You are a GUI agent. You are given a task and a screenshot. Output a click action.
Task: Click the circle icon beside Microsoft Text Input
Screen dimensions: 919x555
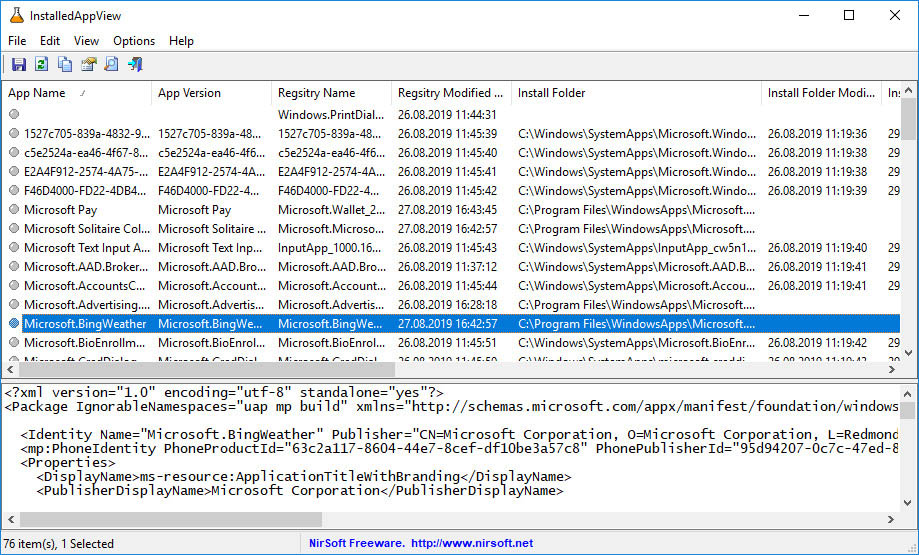pos(14,247)
